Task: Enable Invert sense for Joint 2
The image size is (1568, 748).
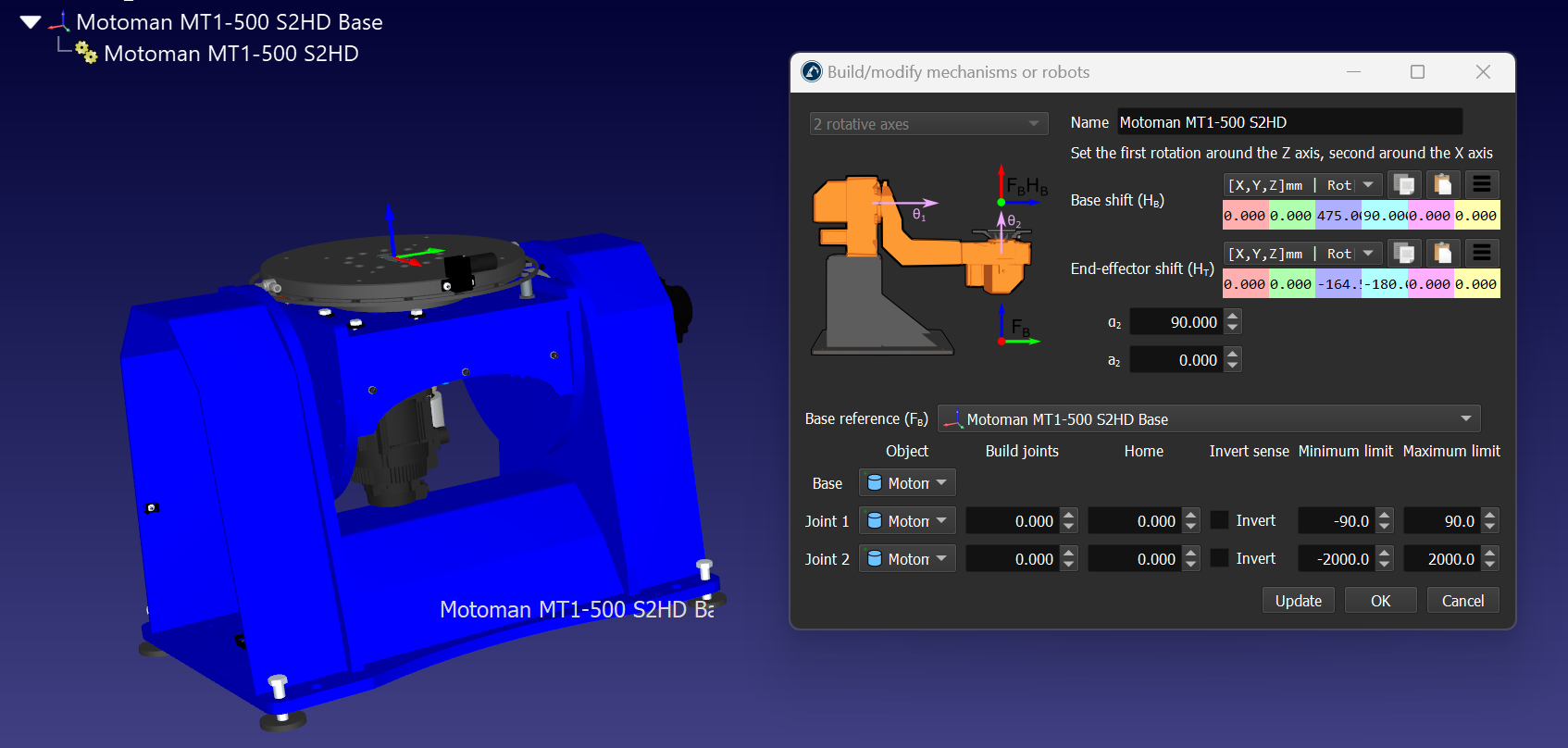Action: (1220, 559)
